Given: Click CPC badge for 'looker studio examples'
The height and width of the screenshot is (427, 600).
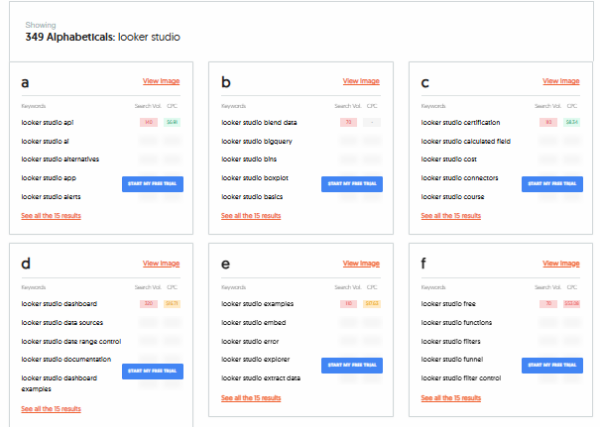Looking at the screenshot, I should coord(372,304).
